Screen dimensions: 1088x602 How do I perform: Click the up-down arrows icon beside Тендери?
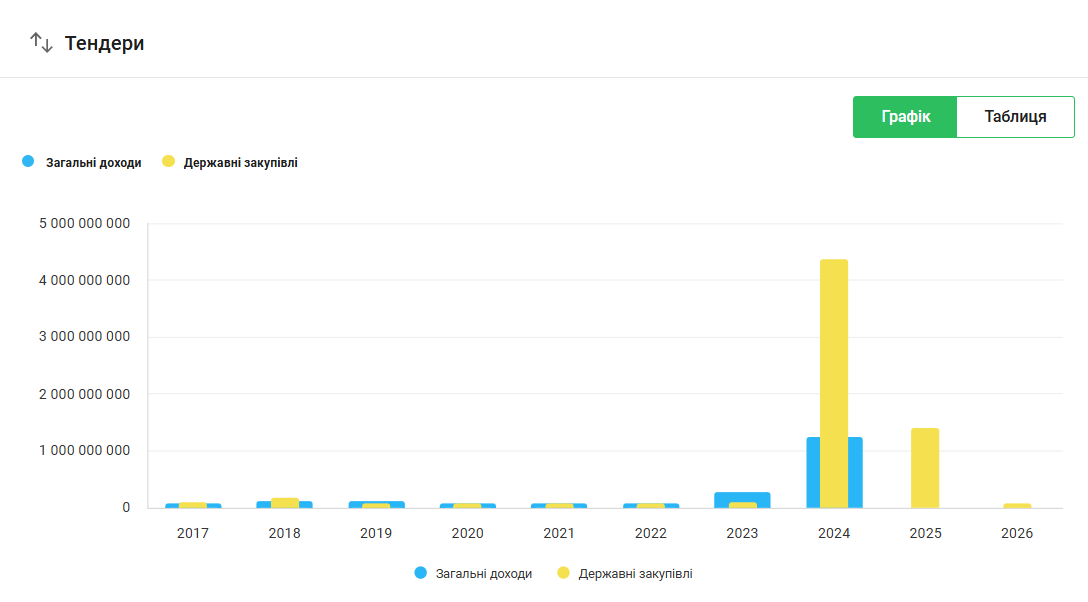[x=41, y=43]
